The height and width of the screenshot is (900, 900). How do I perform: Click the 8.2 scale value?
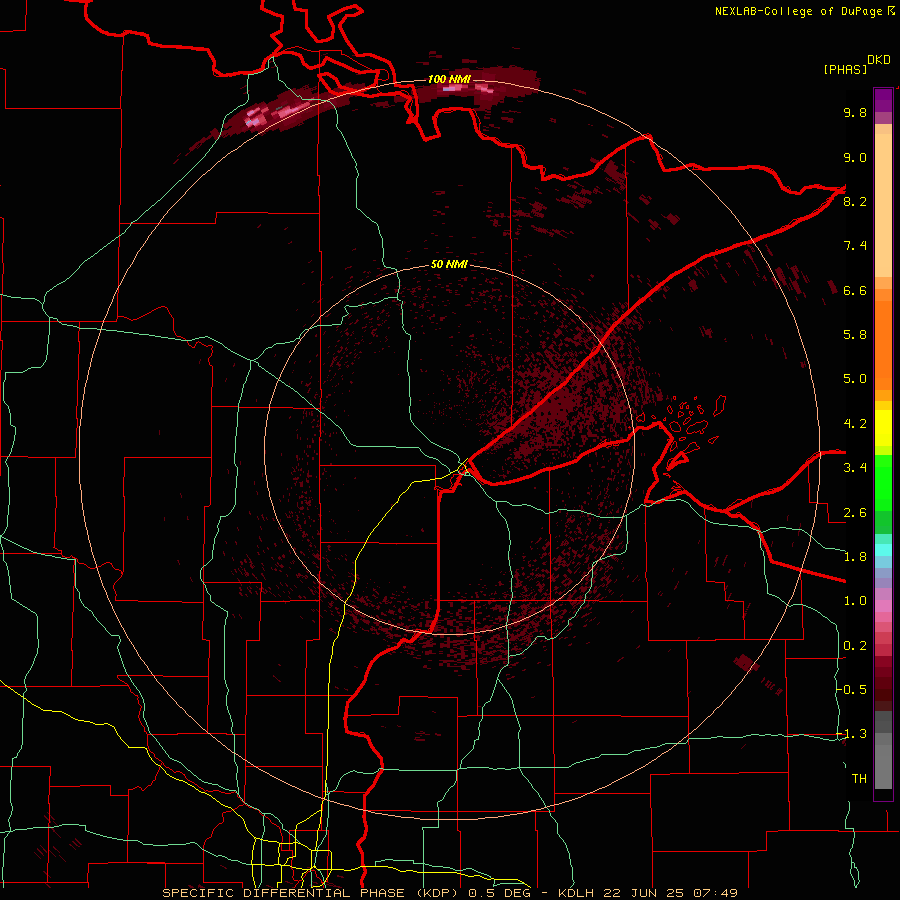pos(855,201)
